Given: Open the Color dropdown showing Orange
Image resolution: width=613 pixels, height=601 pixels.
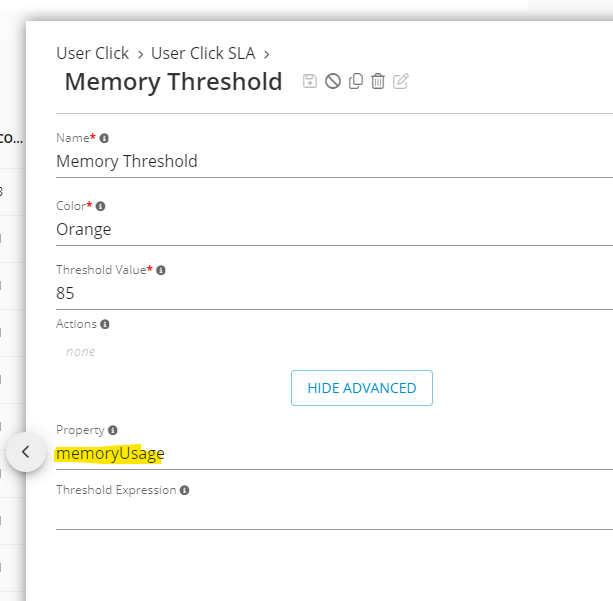Looking at the screenshot, I should click(330, 229).
